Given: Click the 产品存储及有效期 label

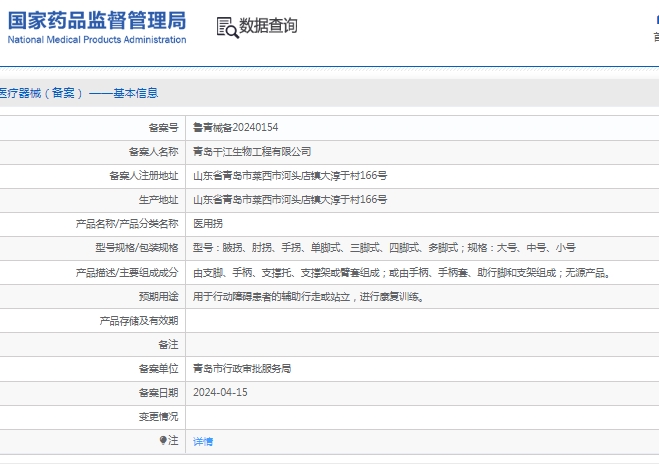Looking at the screenshot, I should [x=139, y=321].
